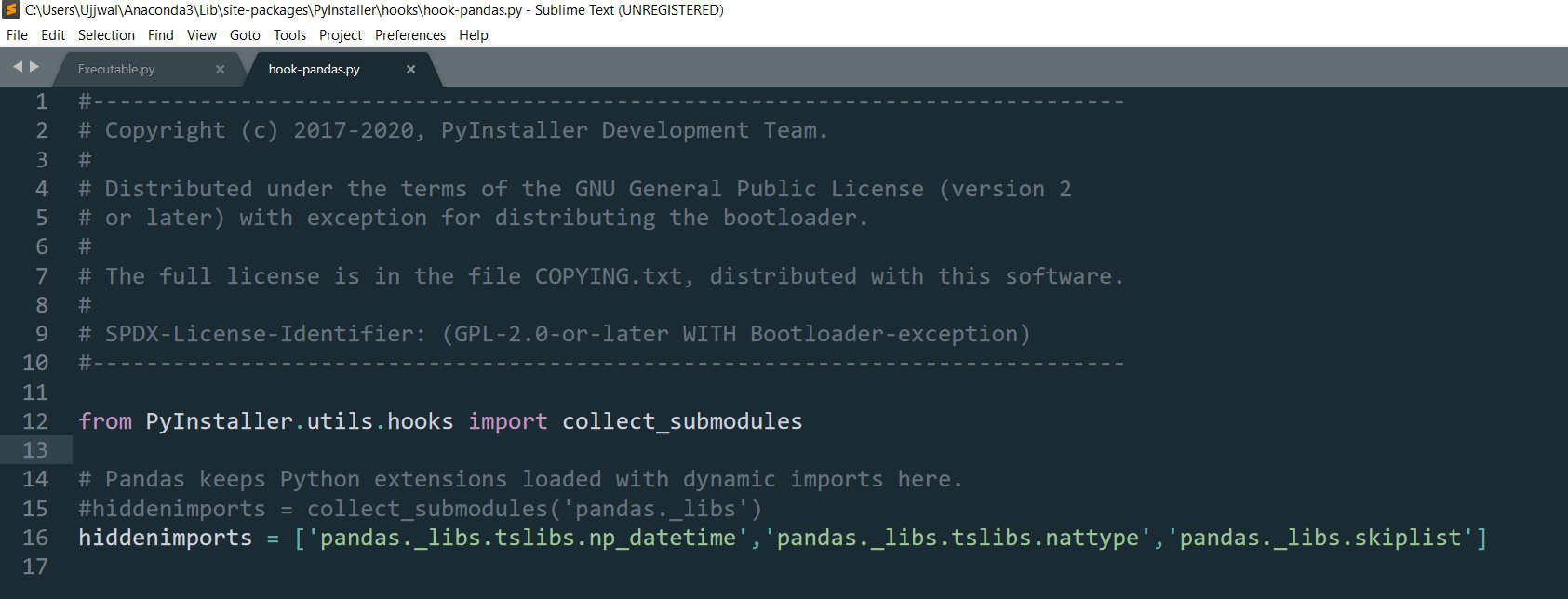Open the Goto menu
Viewport: 1568px width, 599px height.
click(x=245, y=35)
